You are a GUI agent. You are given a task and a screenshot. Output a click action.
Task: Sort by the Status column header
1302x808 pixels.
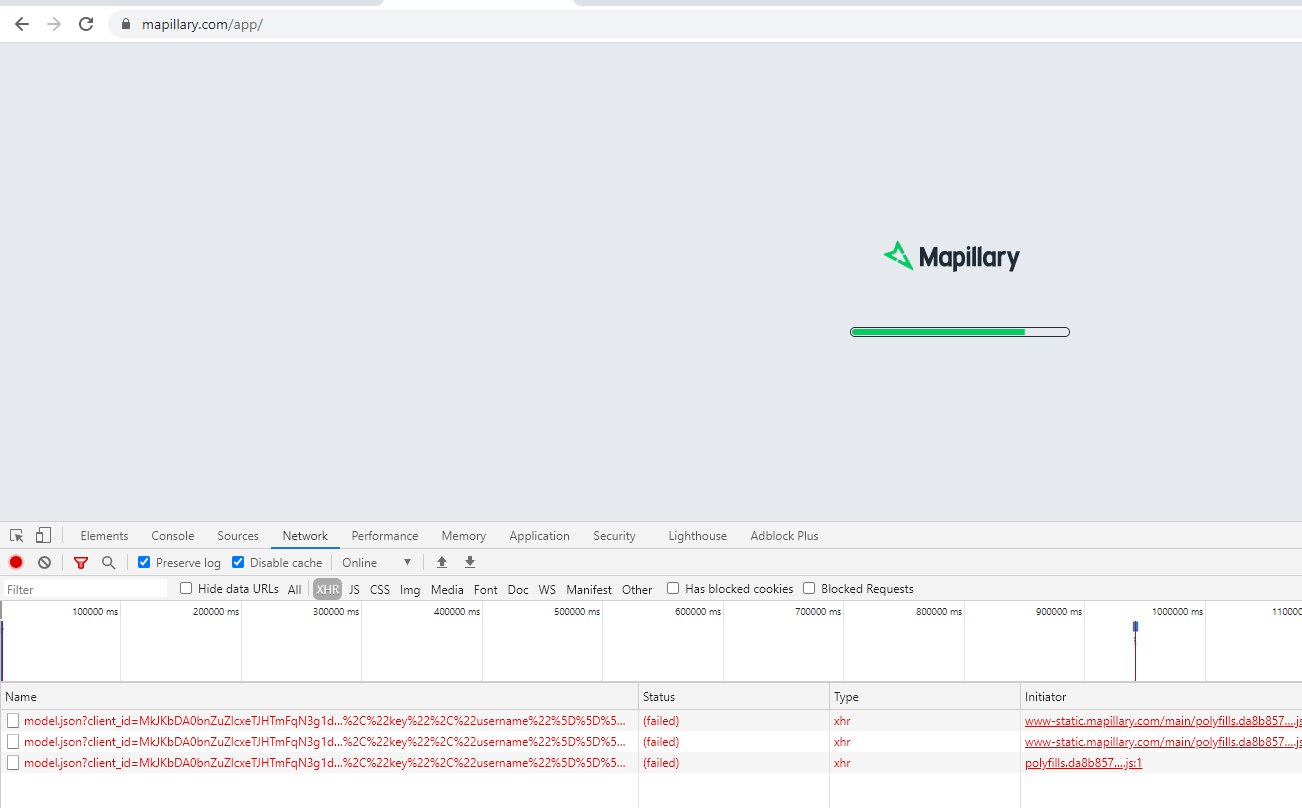coord(734,696)
